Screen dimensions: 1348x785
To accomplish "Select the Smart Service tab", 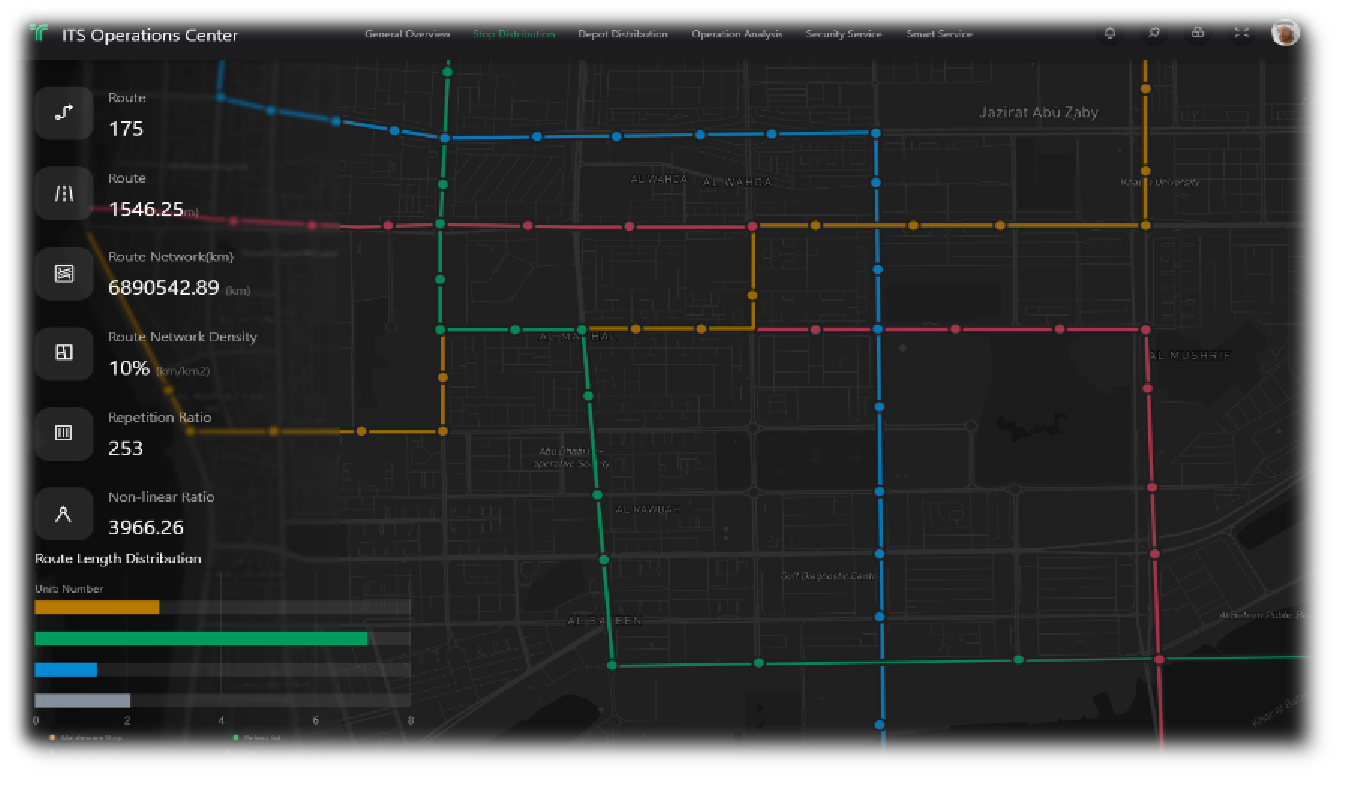I will point(939,34).
